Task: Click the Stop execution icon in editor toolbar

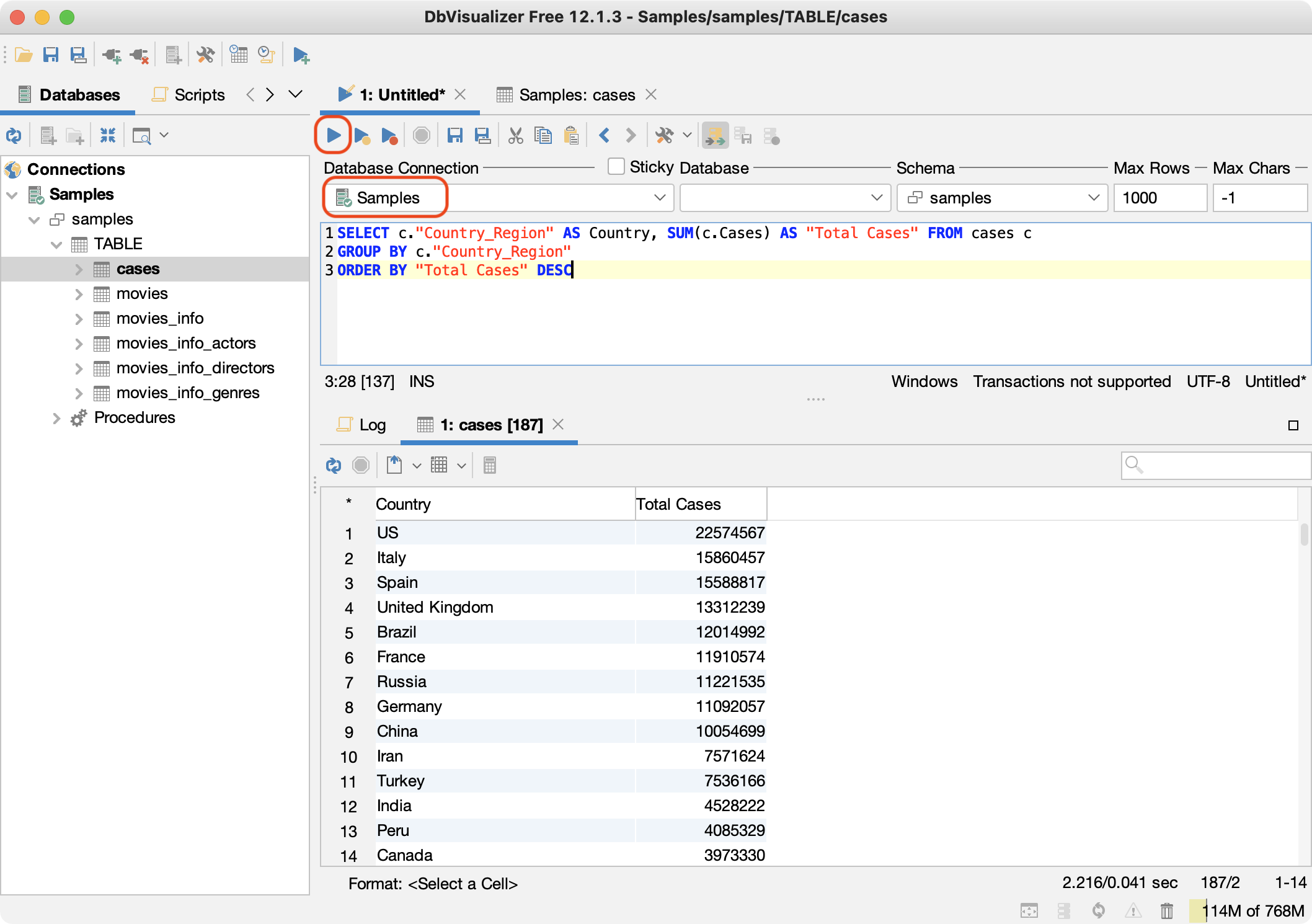Action: coord(422,135)
